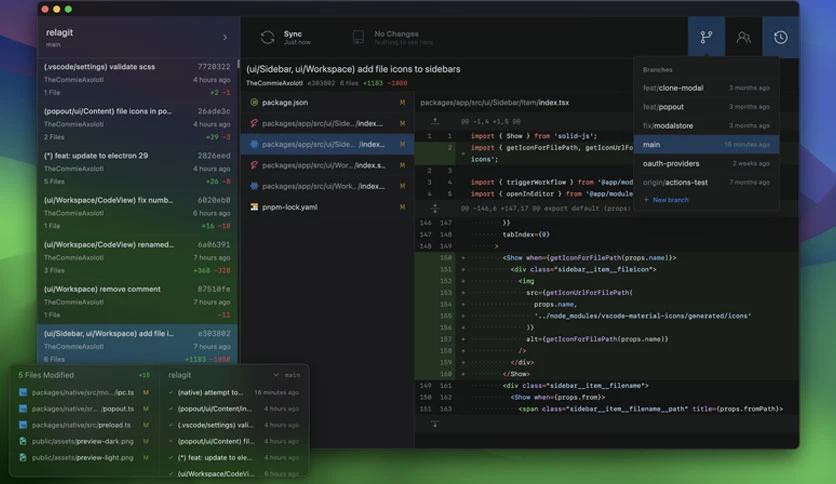This screenshot has width=836, height=484.
Task: Select the main branch entry
Action: pyautogui.click(x=706, y=144)
